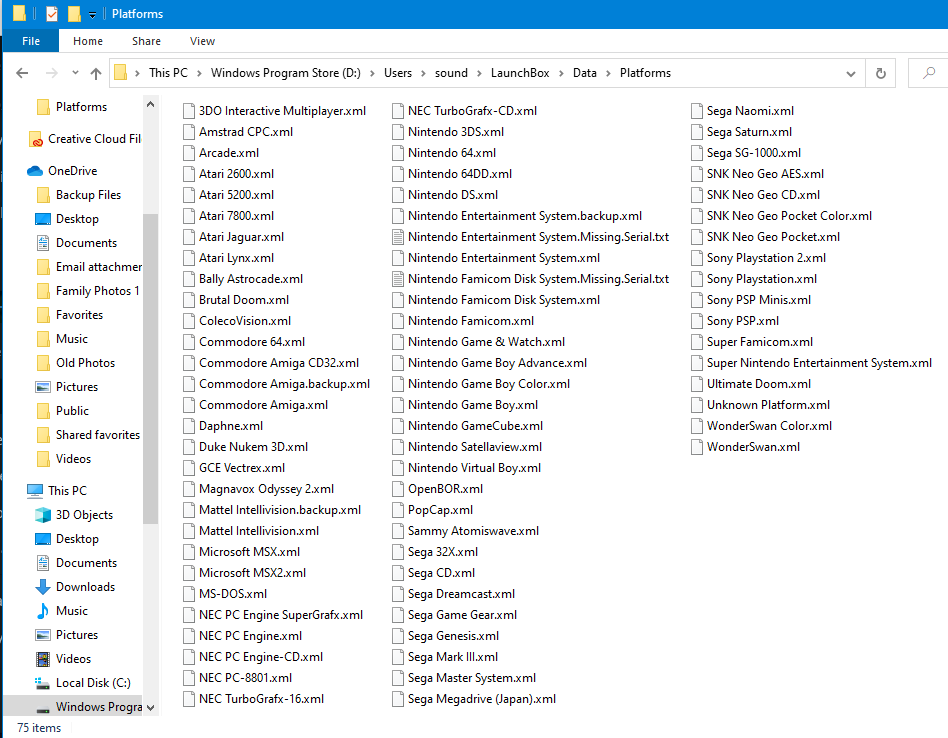The width and height of the screenshot is (948, 738).
Task: Select the MS-DOS.xml file icon
Action: (189, 594)
